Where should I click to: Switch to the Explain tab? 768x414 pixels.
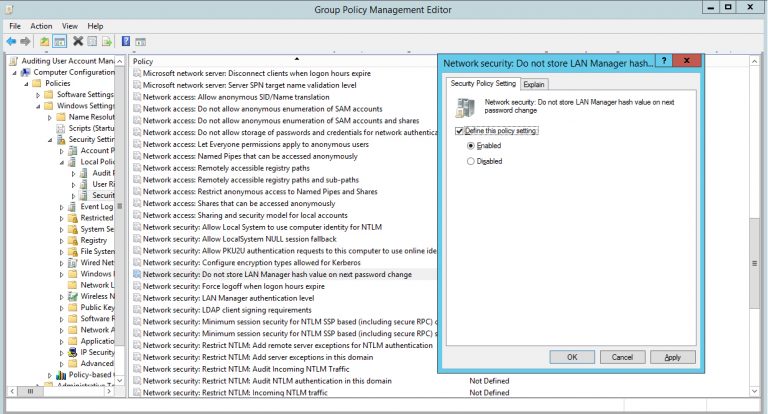533,84
